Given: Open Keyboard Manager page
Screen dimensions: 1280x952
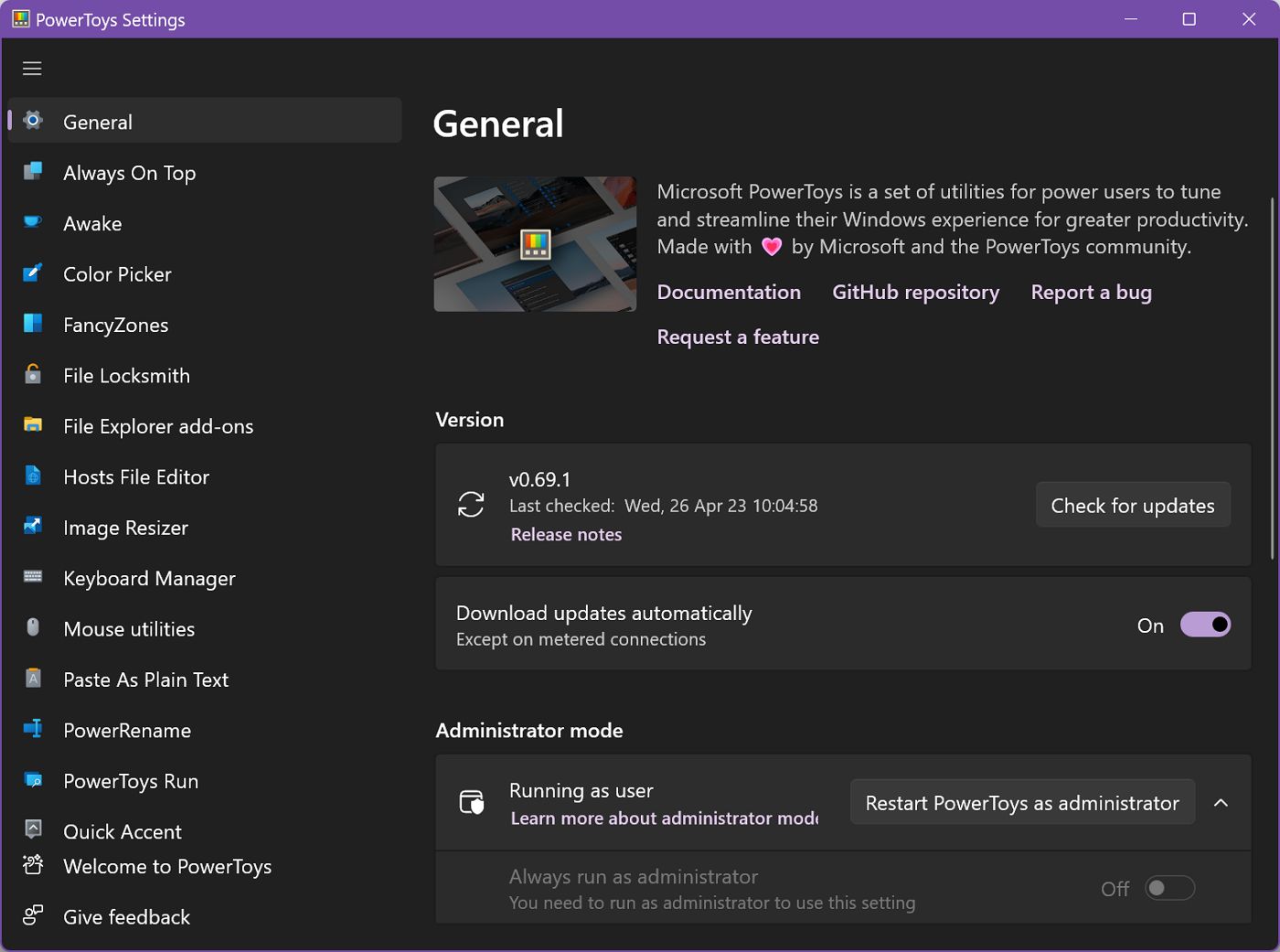Looking at the screenshot, I should pos(205,578).
